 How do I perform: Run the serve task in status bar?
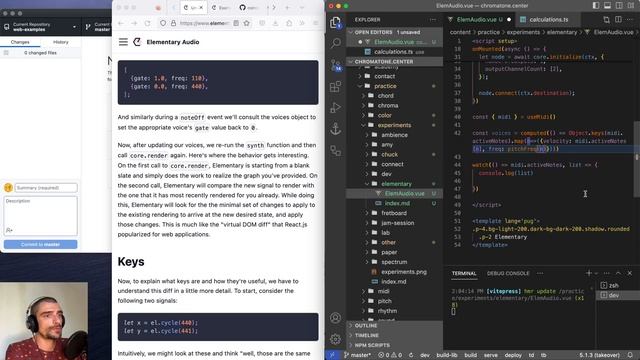coord(491,355)
